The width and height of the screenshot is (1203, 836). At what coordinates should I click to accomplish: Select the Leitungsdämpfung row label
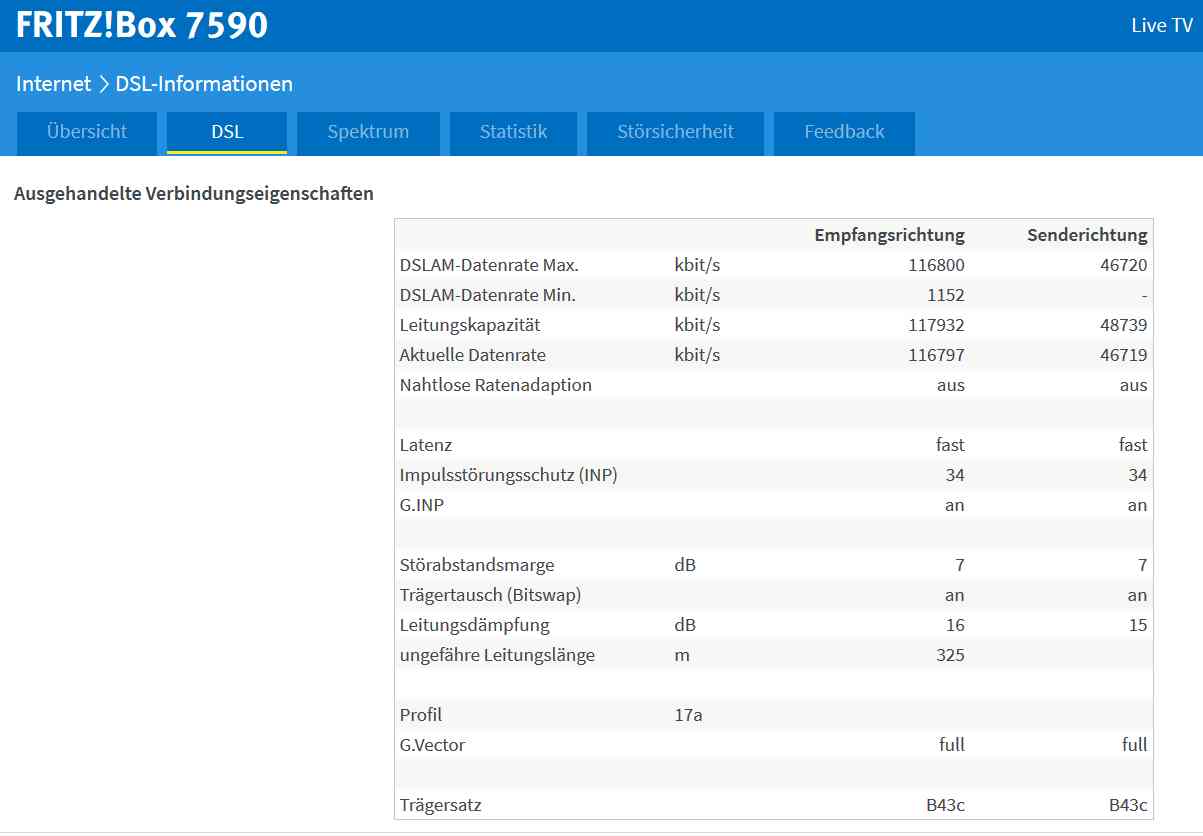coord(475,625)
